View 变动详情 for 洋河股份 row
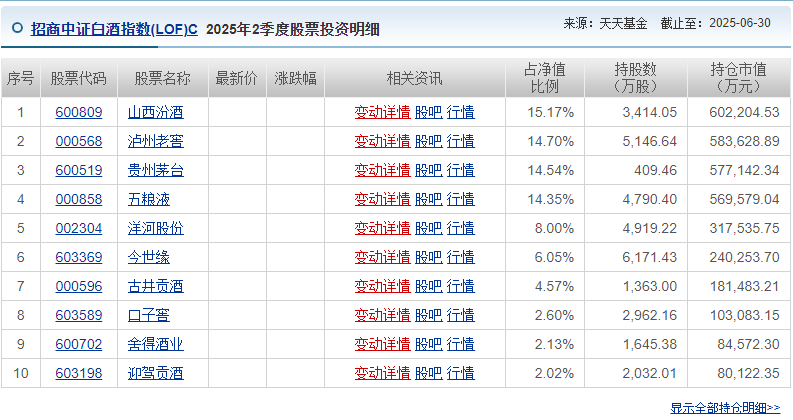Viewport: 793px width, 420px height. click(x=382, y=228)
